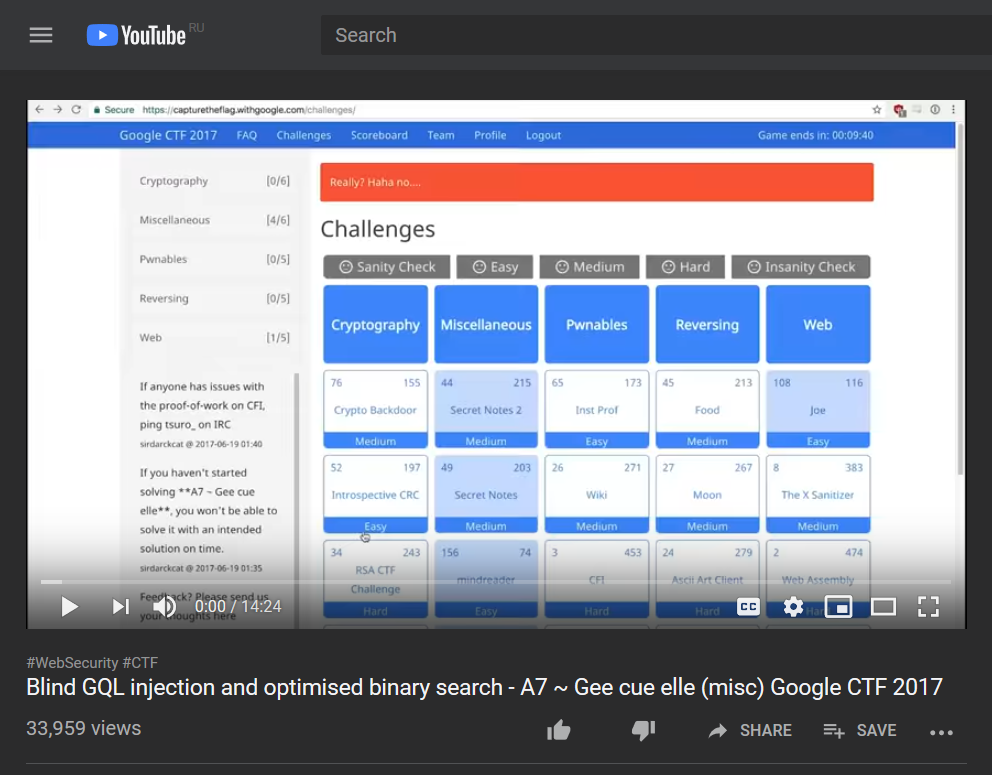This screenshot has height=775, width=992.
Task: Open the #CTF hashtag link
Action: coord(140,662)
